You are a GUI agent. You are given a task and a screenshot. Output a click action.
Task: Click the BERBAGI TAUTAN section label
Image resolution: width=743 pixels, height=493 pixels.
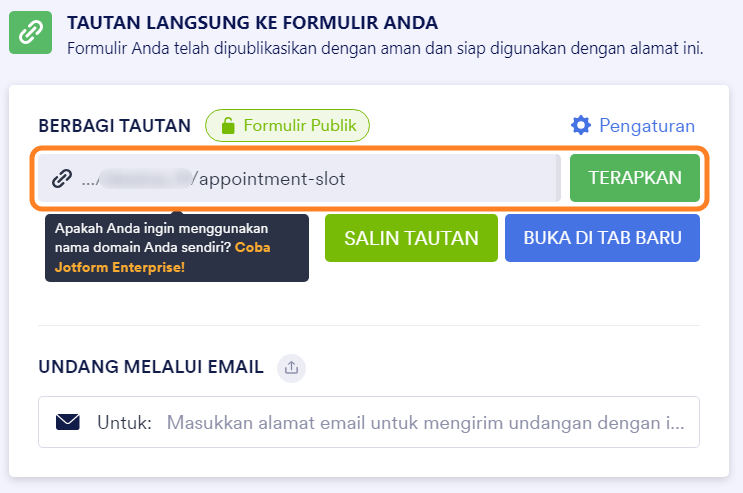click(114, 126)
